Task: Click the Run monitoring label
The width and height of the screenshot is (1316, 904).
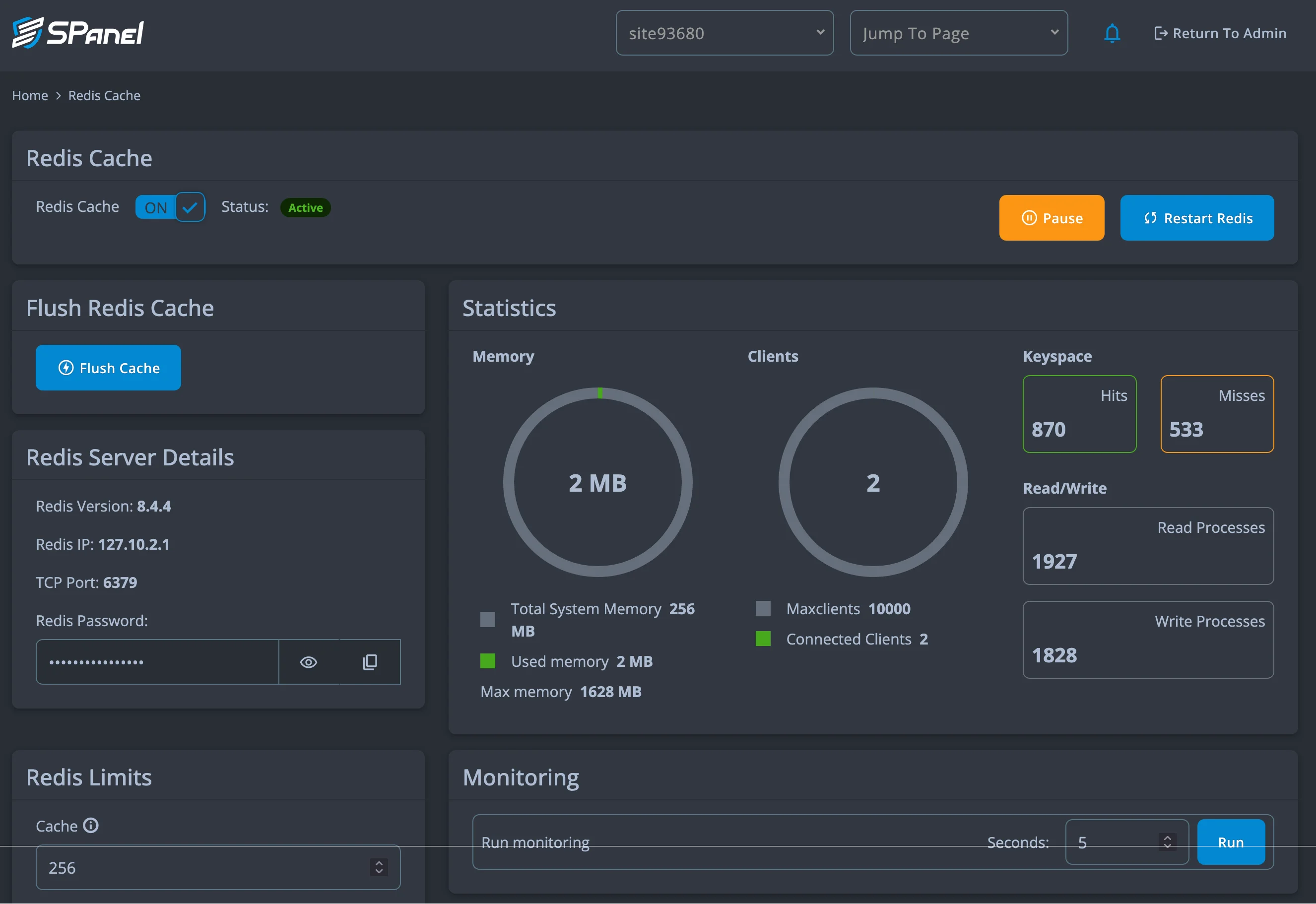Action: click(x=535, y=842)
